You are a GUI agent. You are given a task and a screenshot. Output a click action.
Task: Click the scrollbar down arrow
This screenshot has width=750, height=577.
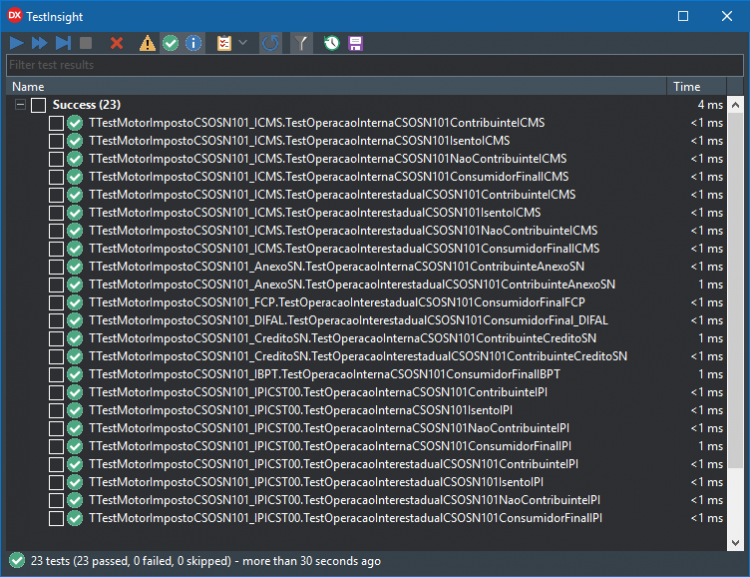(735, 543)
